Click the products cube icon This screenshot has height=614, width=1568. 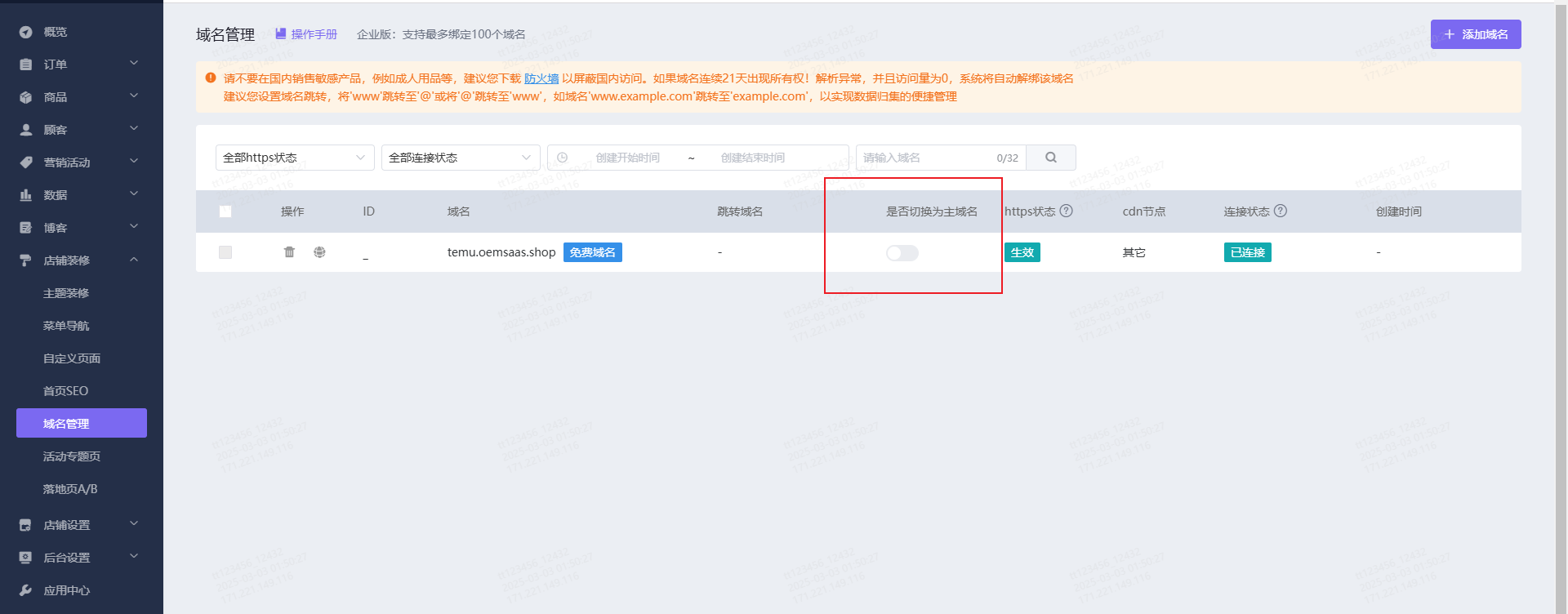pos(25,97)
